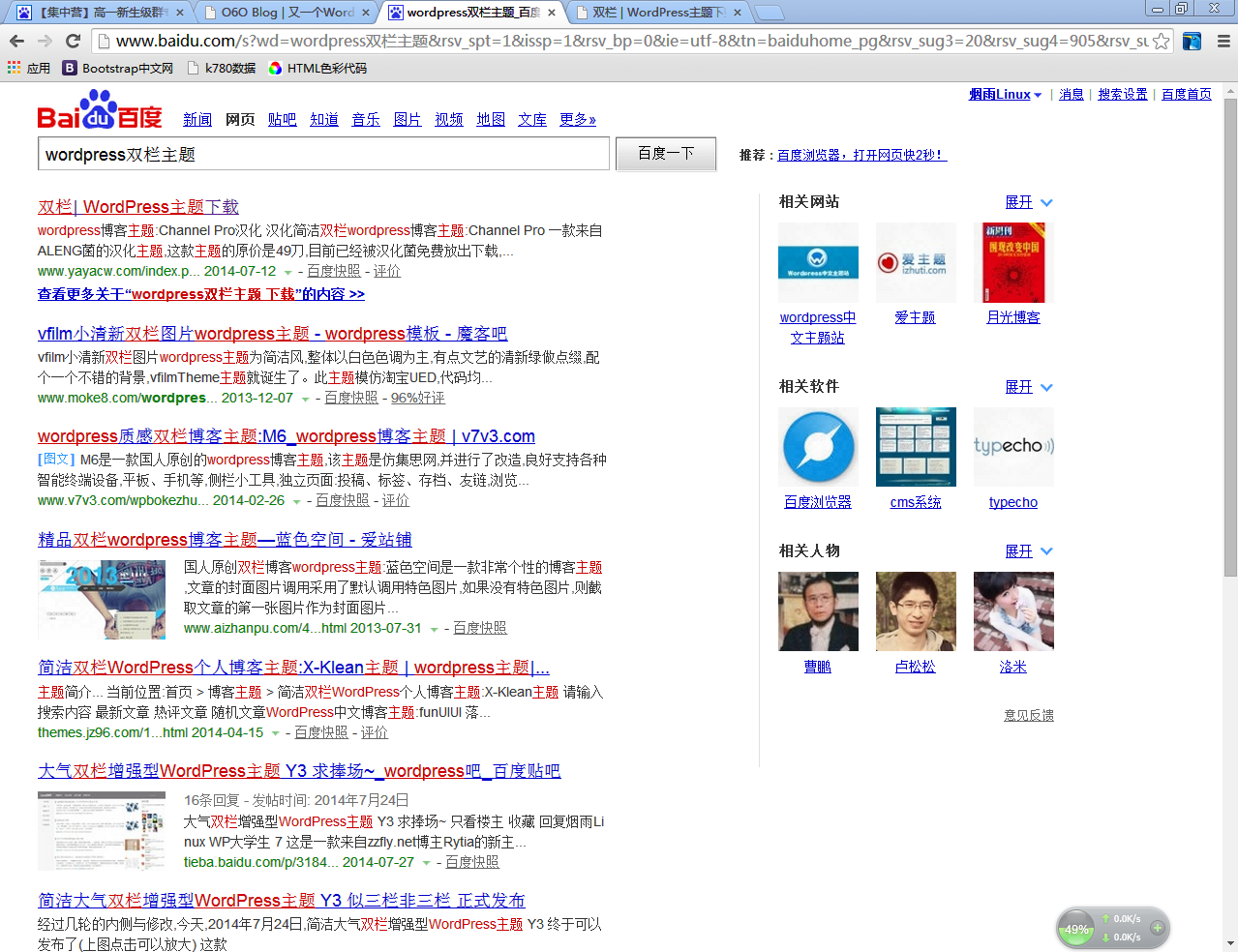Viewport: 1238px width, 952px height.
Task: Open the 更多» categories link
Action: (x=578, y=119)
